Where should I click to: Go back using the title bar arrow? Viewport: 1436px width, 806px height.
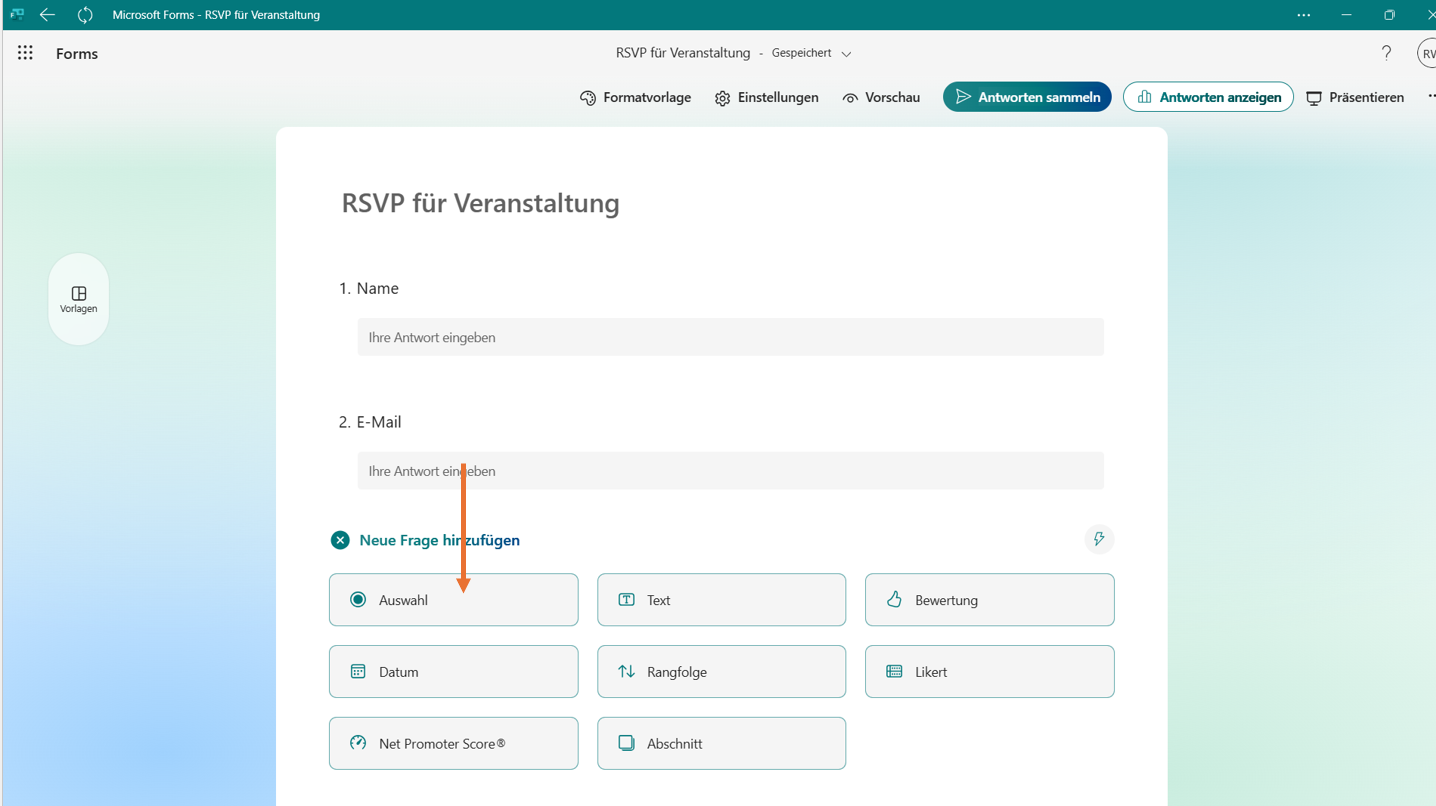[47, 15]
